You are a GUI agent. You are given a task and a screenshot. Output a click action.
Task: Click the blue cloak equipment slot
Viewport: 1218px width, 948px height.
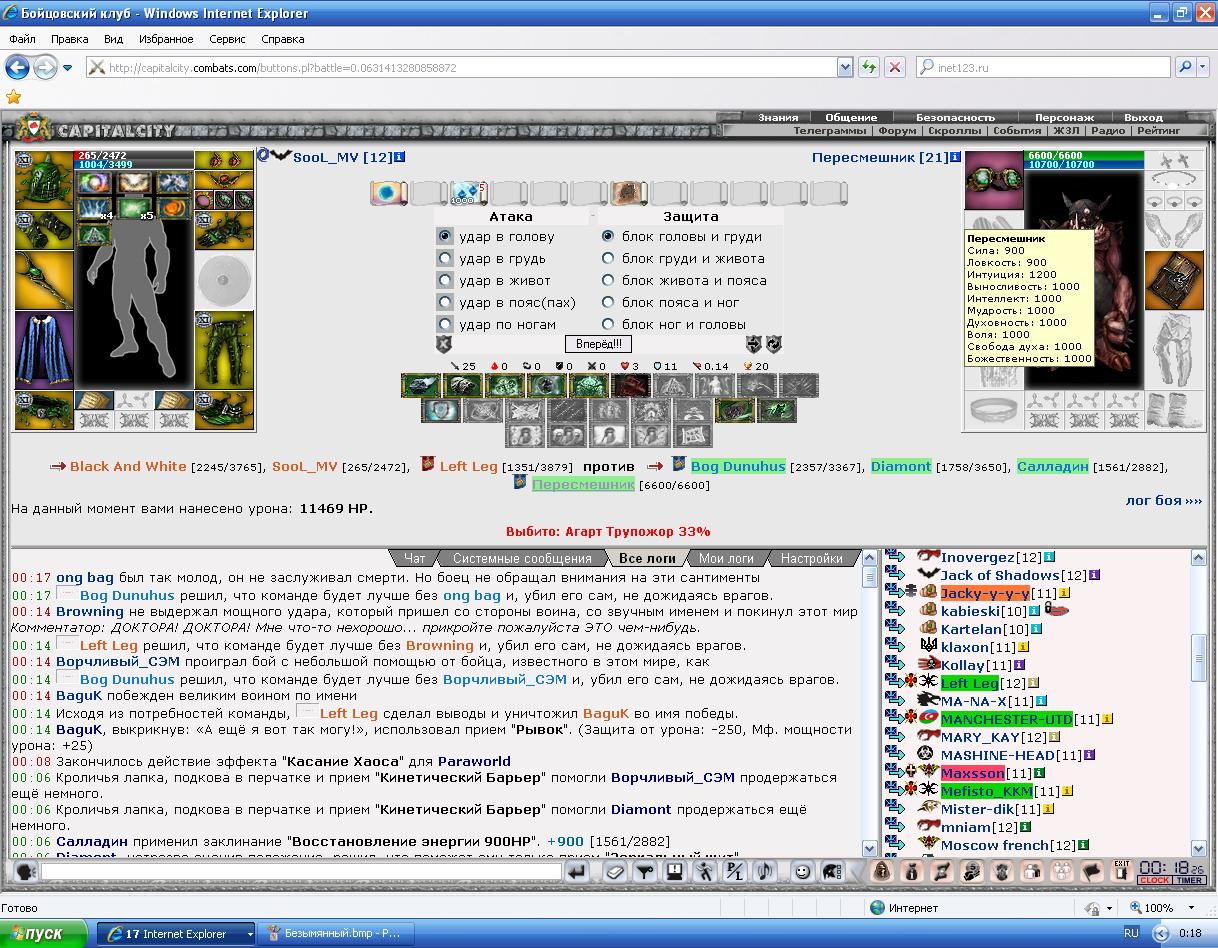pyautogui.click(x=44, y=350)
